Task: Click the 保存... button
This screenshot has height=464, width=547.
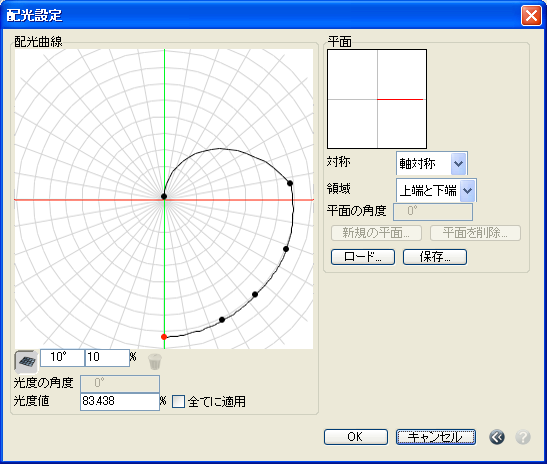Action: (435, 257)
